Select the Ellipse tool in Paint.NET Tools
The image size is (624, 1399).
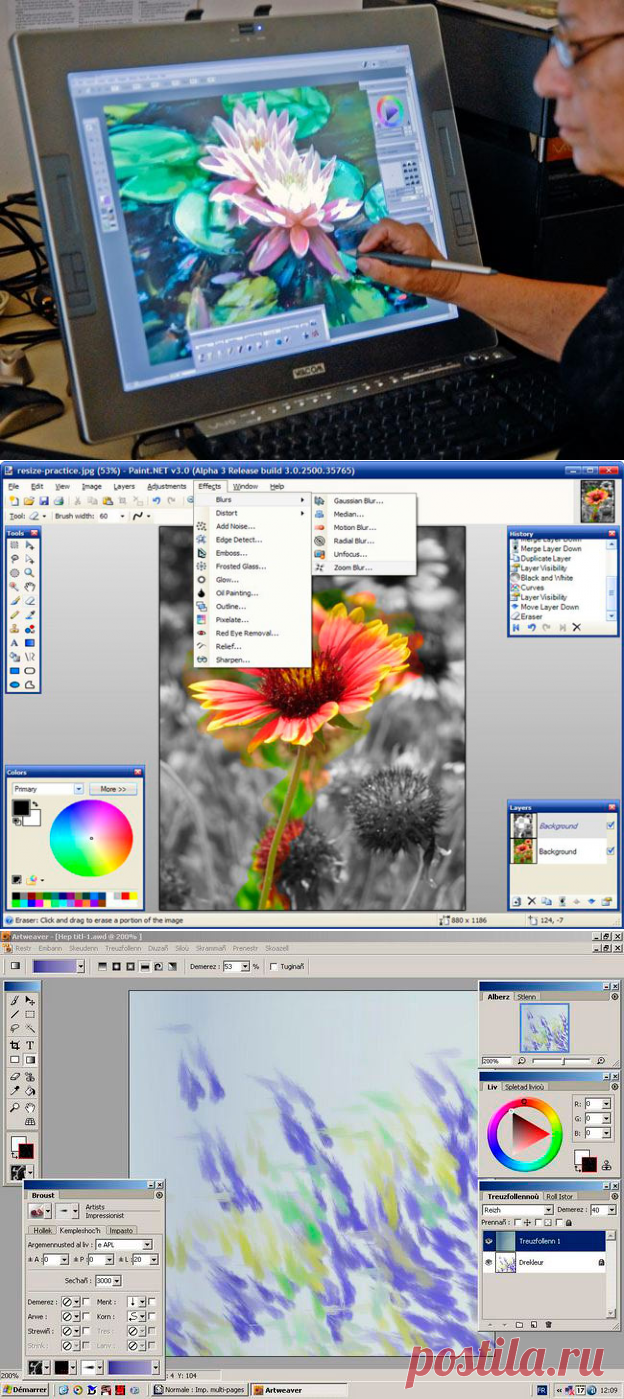click(14, 685)
